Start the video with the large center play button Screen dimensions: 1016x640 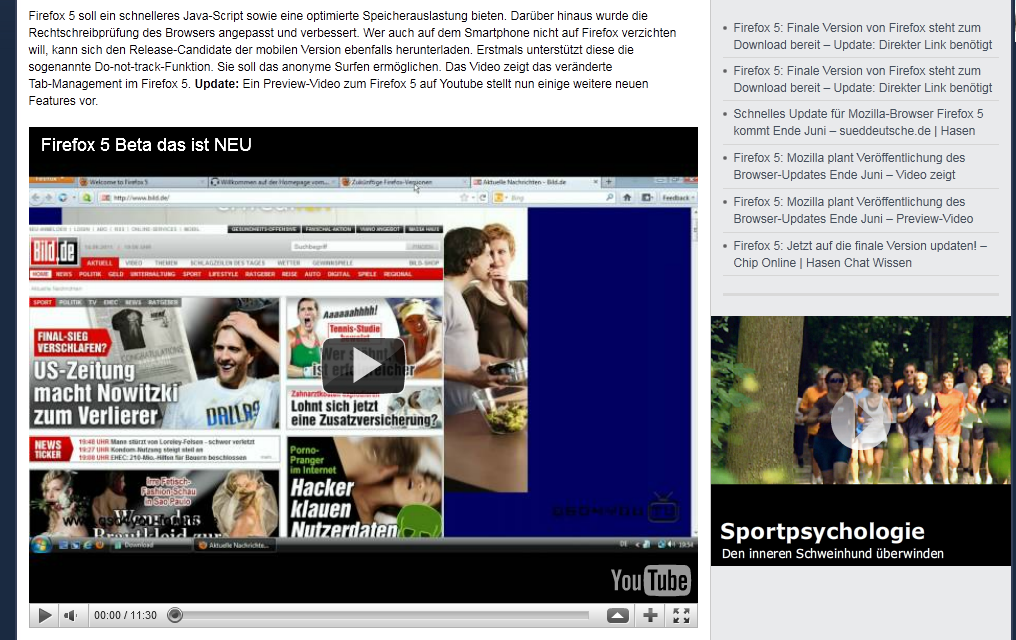pyautogui.click(x=363, y=366)
